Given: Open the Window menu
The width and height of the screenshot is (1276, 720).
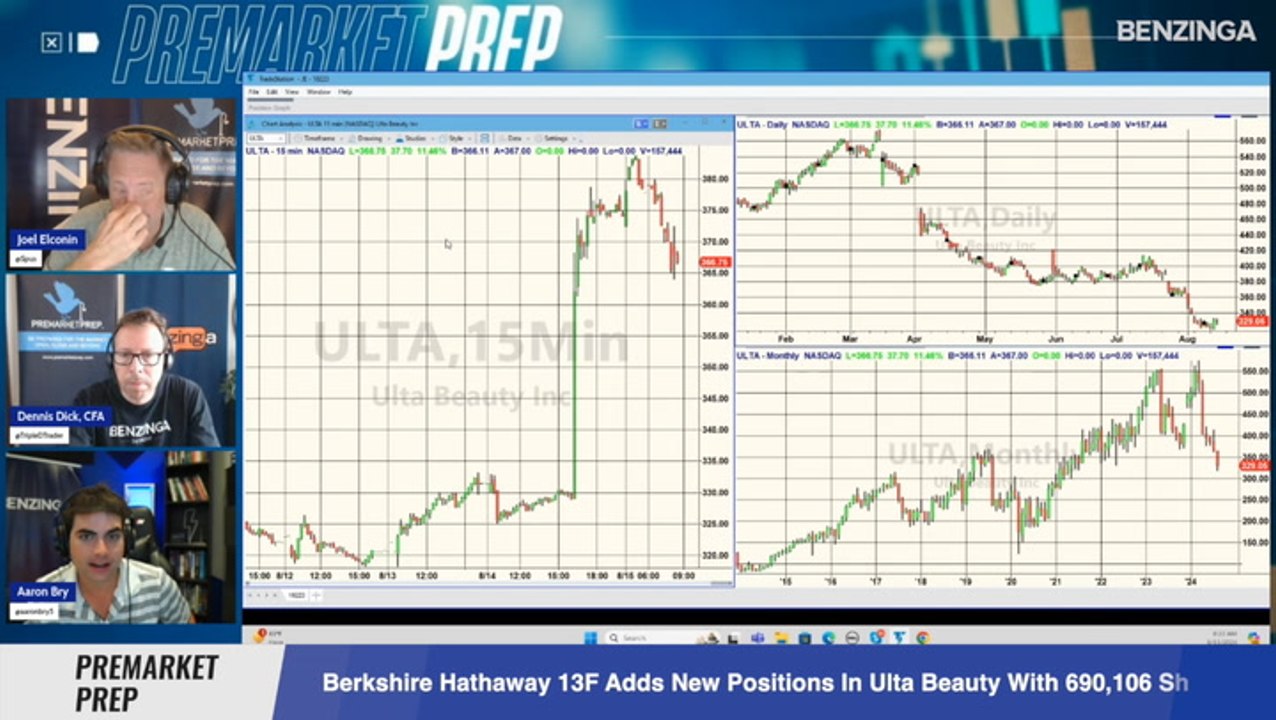Looking at the screenshot, I should 318,91.
